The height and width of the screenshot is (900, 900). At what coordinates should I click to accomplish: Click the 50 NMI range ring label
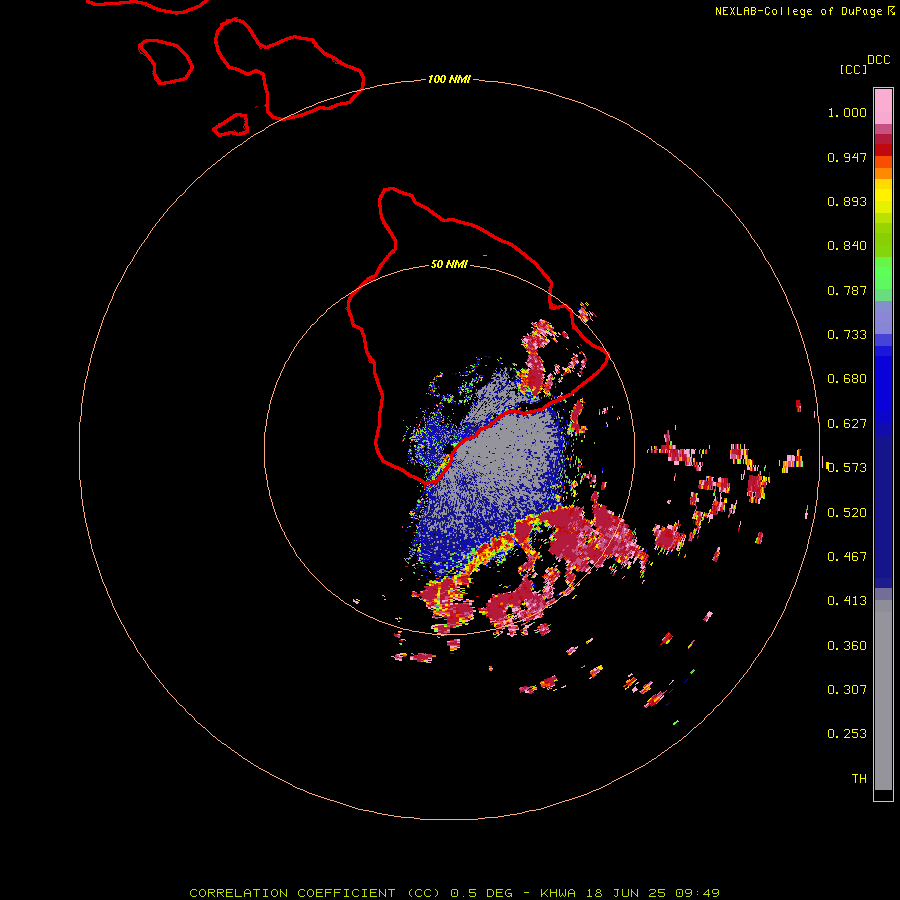point(449,264)
